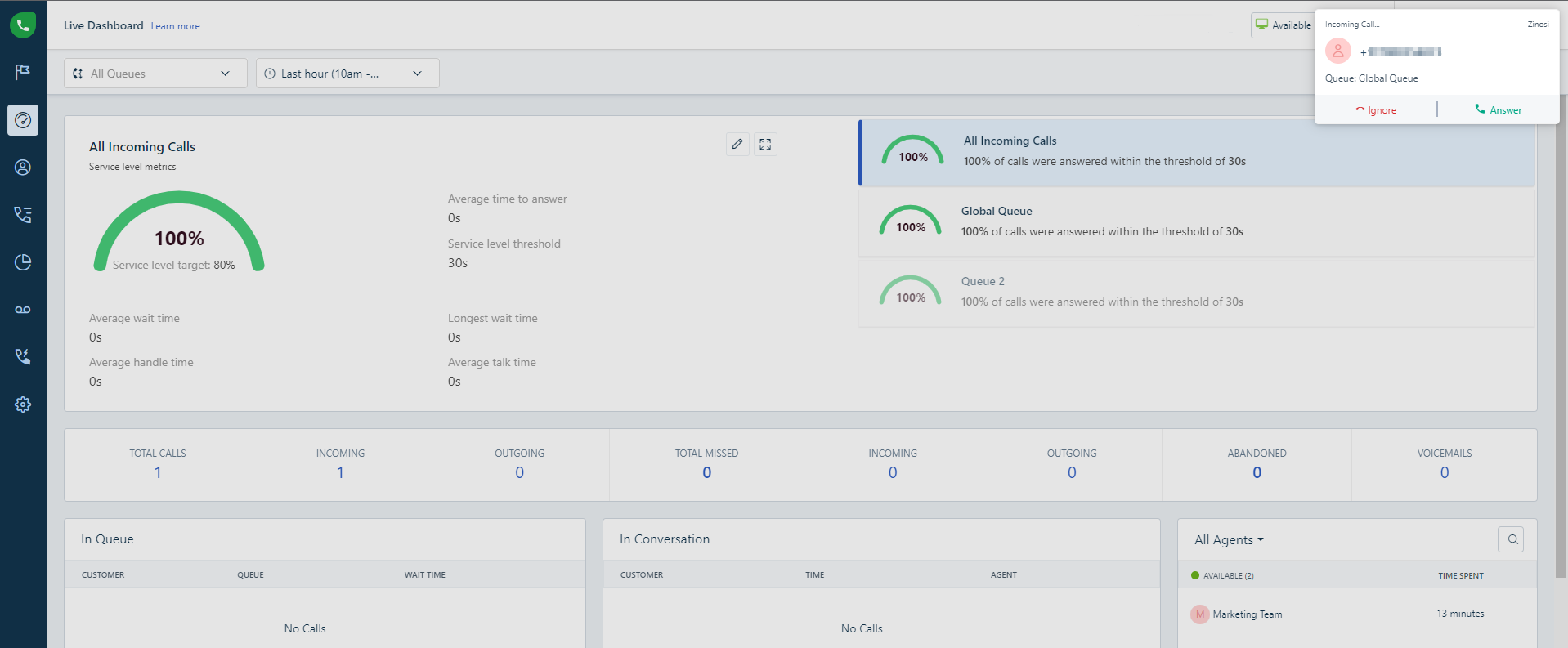Screen dimensions: 1568x648
Task: Click the WAIT TIME column header in In Queue
Action: (425, 575)
